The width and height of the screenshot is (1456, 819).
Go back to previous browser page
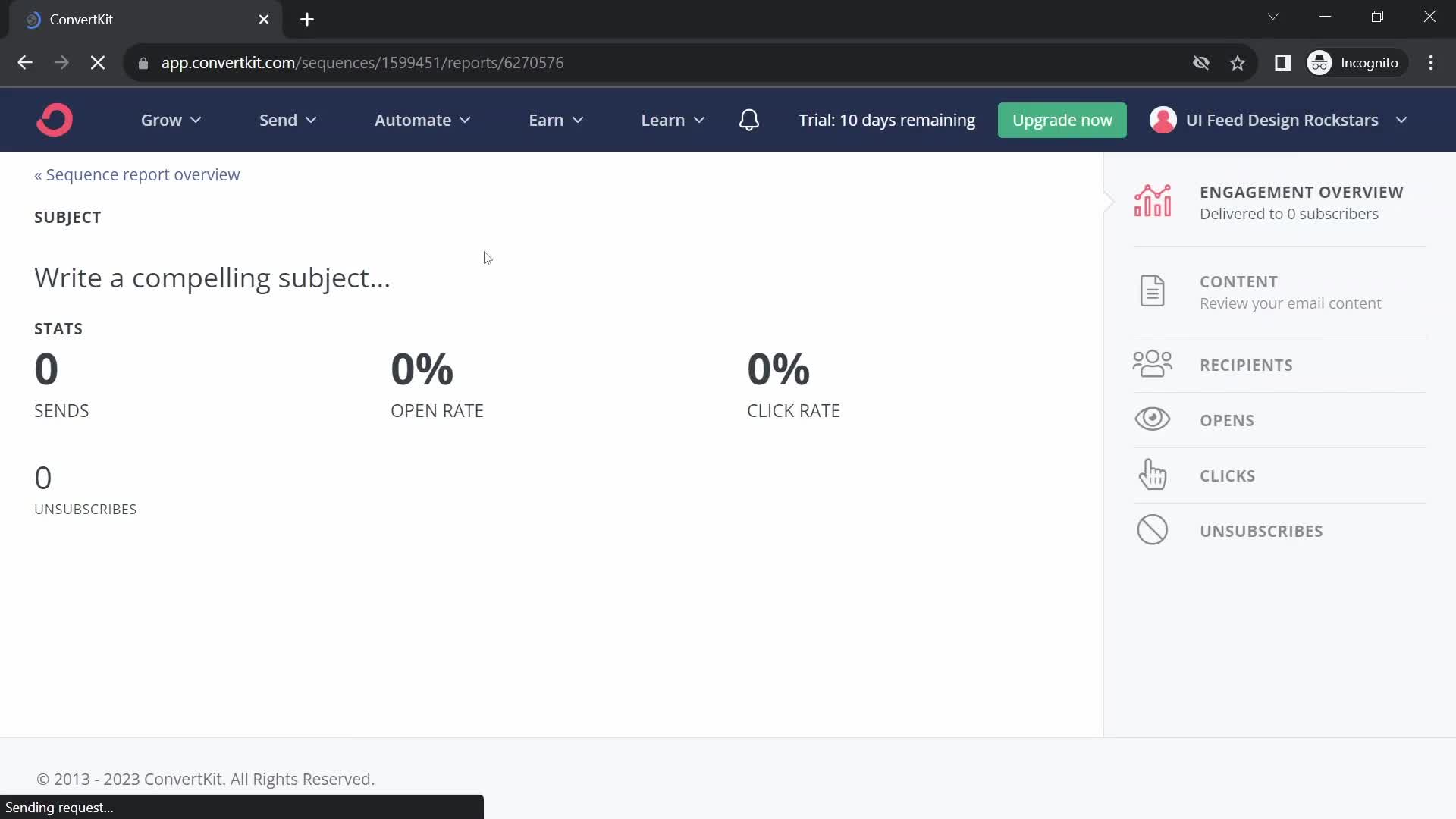(x=25, y=63)
